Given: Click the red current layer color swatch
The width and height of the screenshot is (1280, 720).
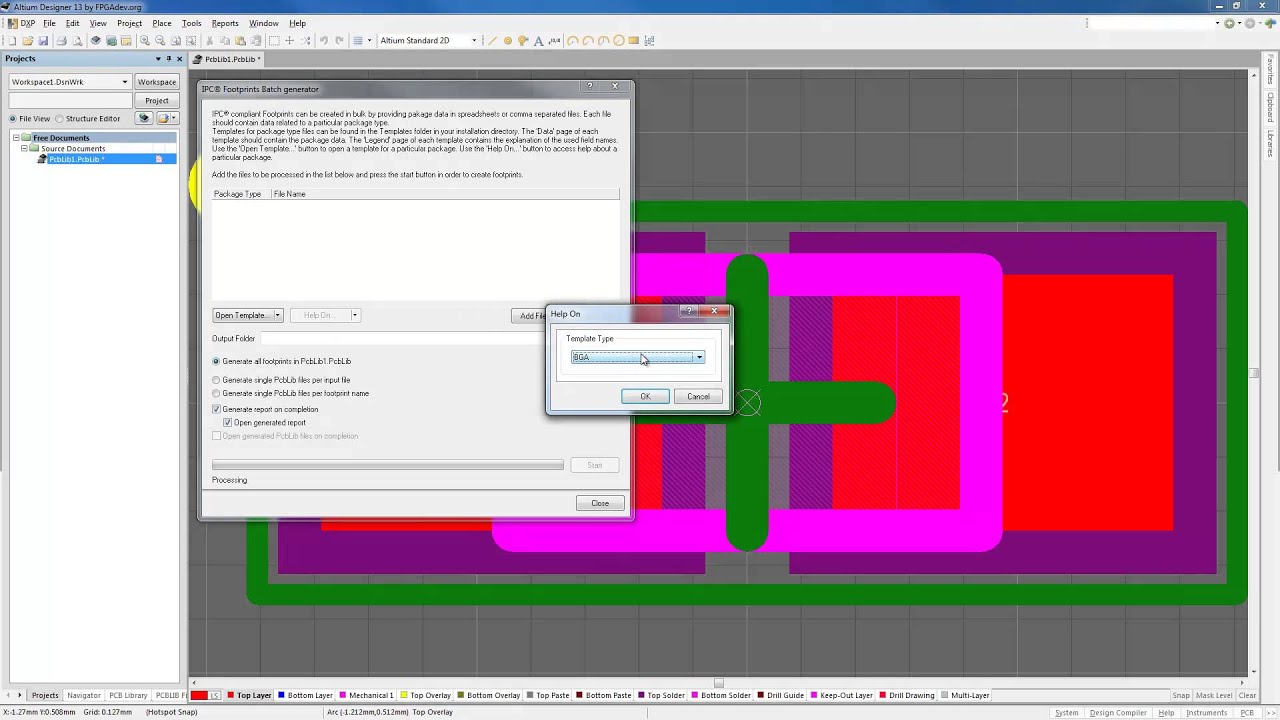Looking at the screenshot, I should [x=199, y=695].
